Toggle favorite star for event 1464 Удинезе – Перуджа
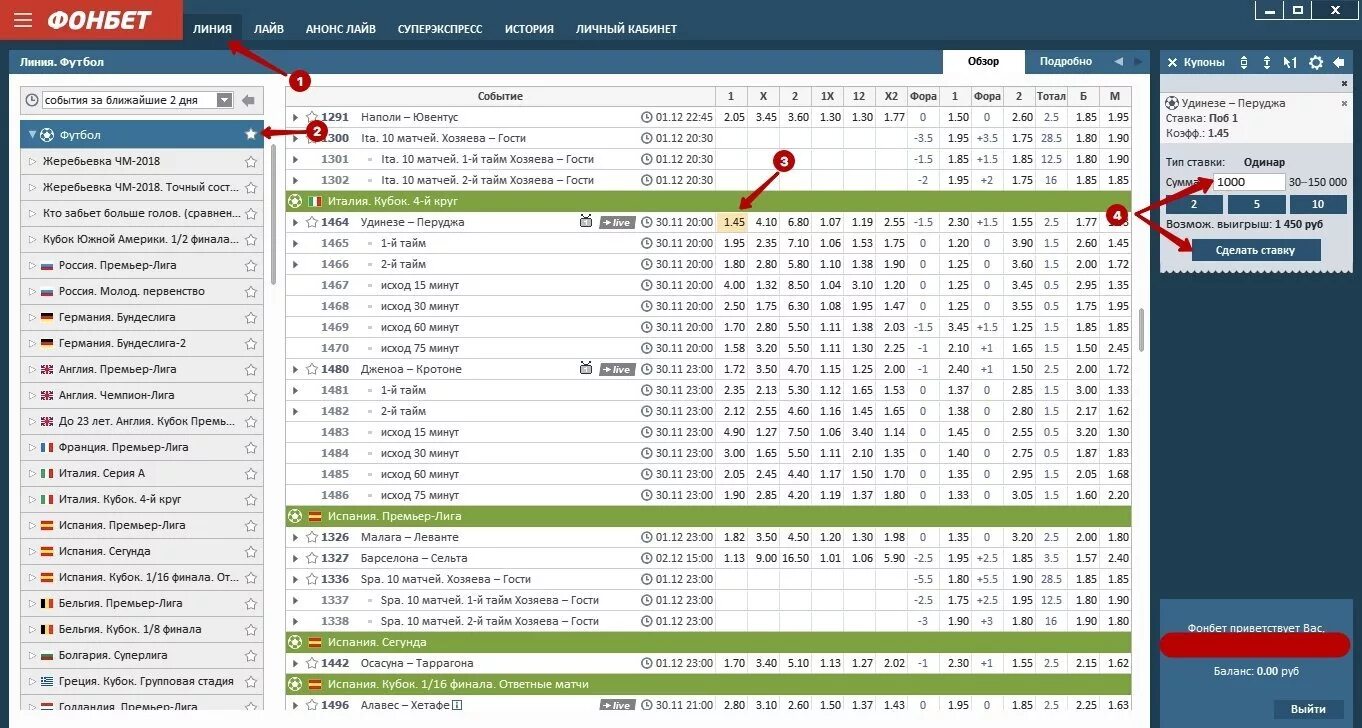 click(x=311, y=222)
